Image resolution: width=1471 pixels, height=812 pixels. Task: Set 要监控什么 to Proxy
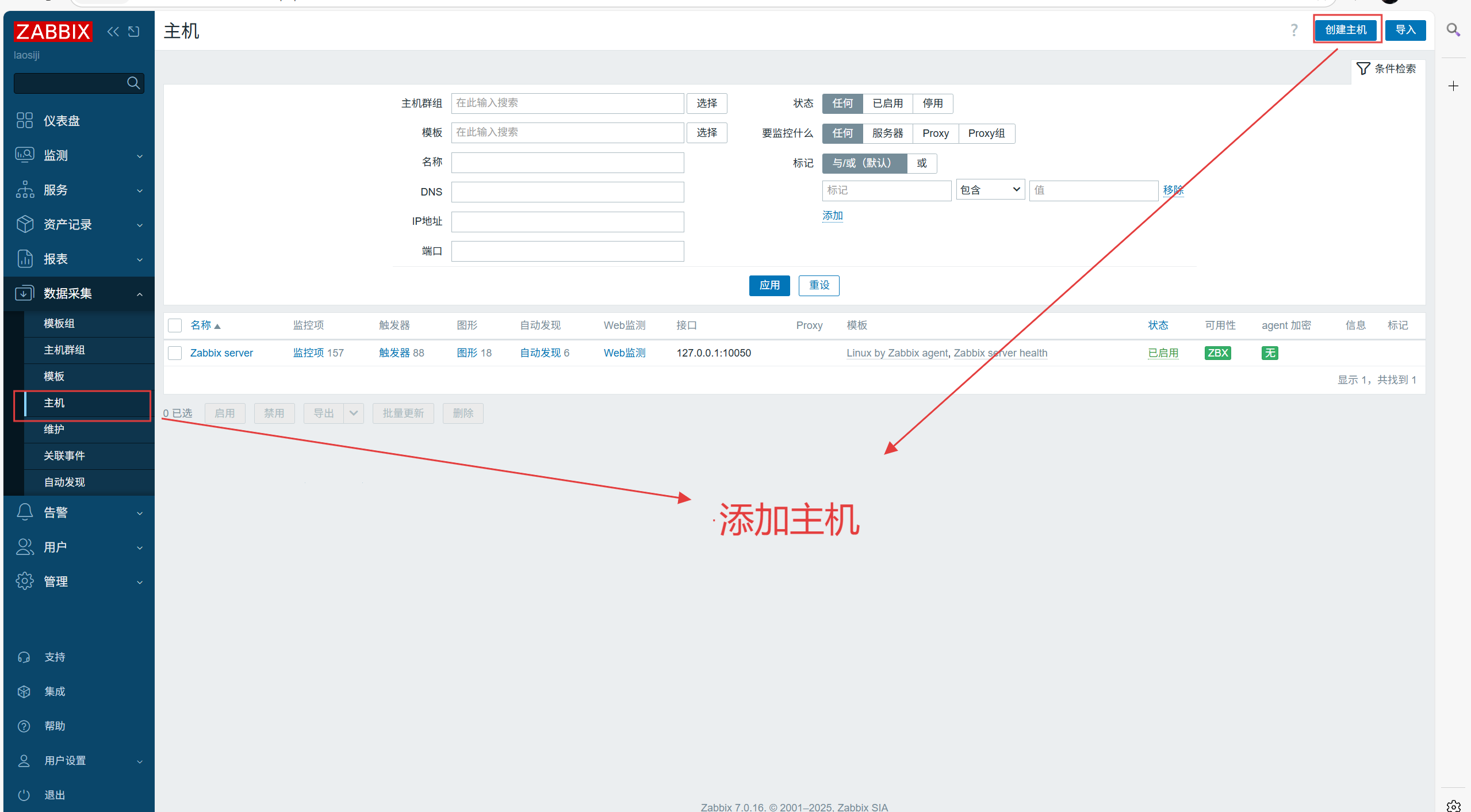tap(936, 133)
